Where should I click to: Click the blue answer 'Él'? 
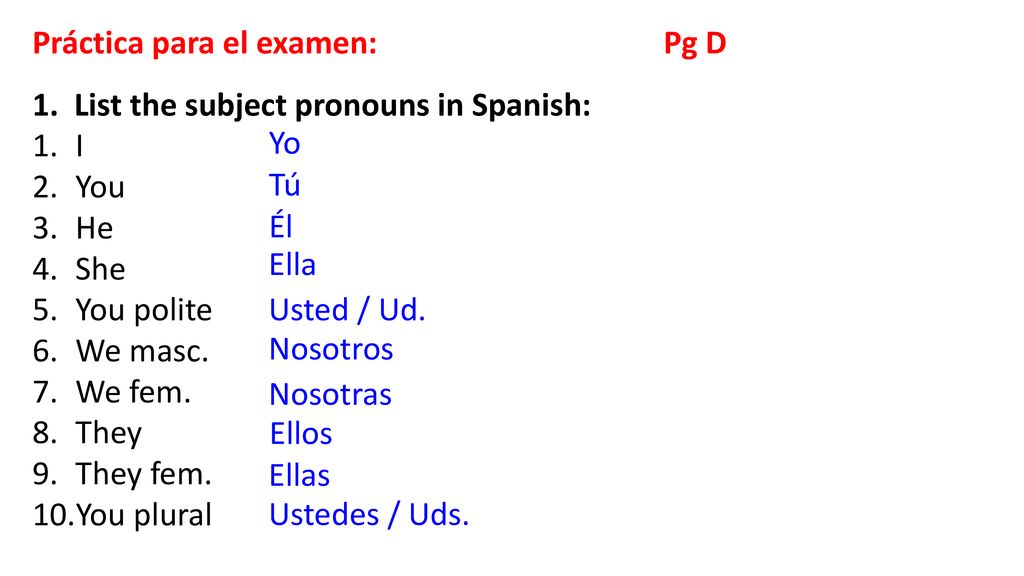[x=281, y=225]
